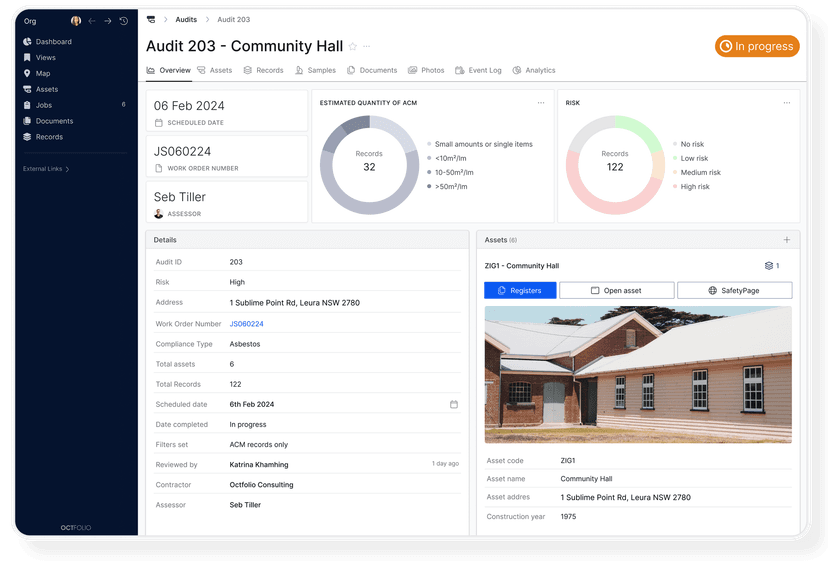Toggle the Low risk legend entry
Viewport: 828px width, 567px height.
690,158
